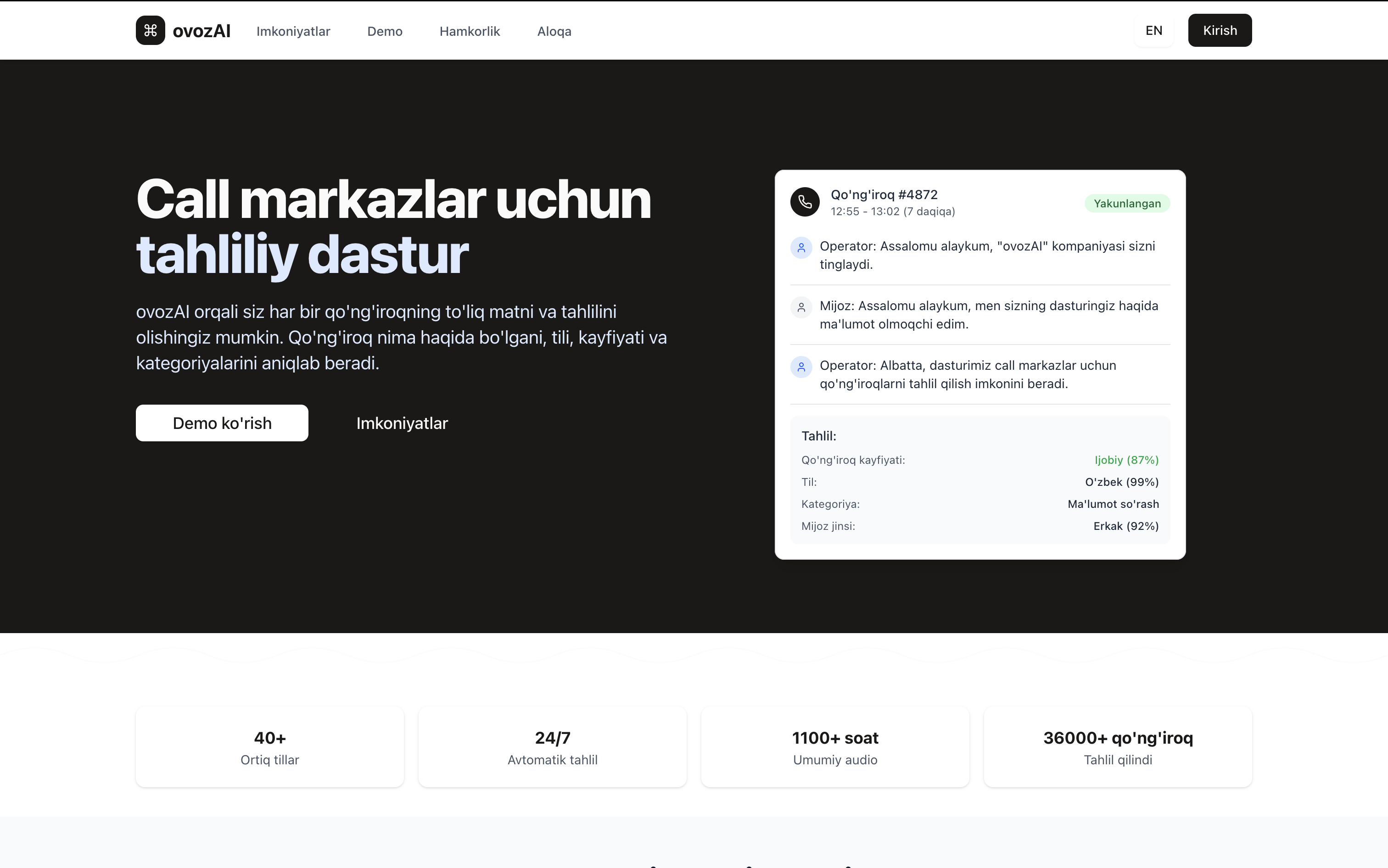The height and width of the screenshot is (868, 1388).
Task: Click the Mijoz customer avatar icon
Action: [x=801, y=308]
